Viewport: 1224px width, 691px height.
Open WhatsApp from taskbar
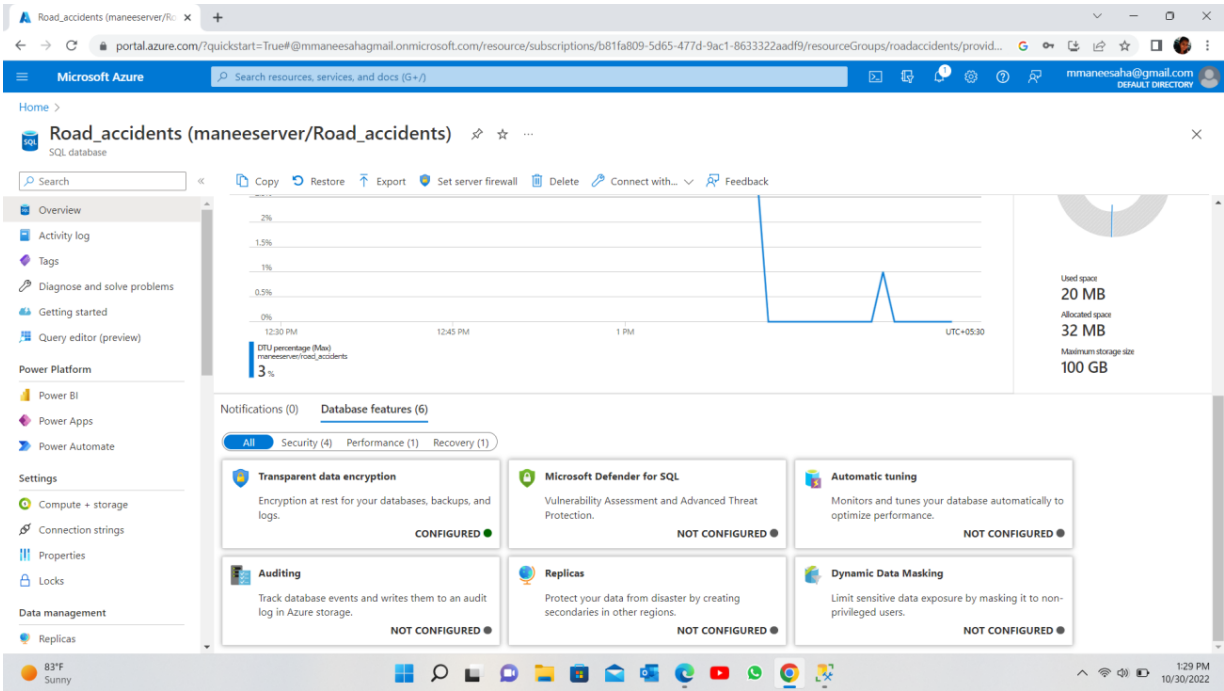(x=754, y=673)
